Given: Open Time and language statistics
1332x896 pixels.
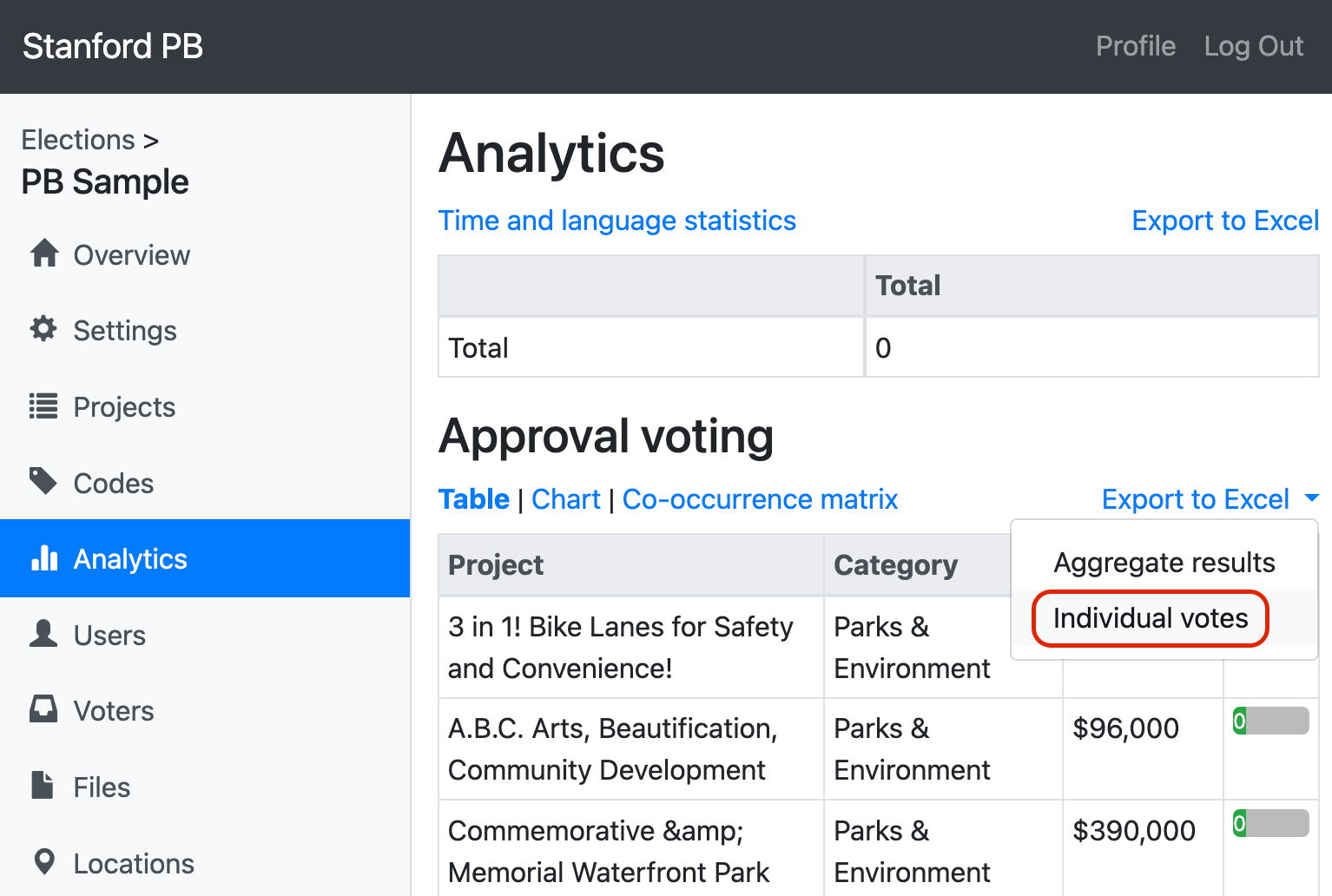Looking at the screenshot, I should (617, 221).
